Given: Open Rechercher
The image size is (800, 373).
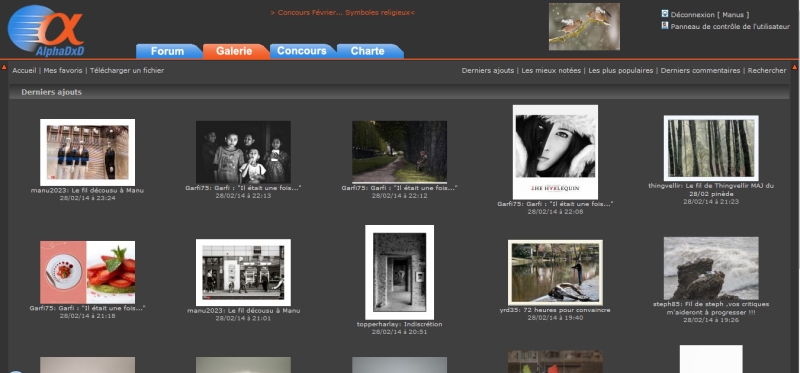Looking at the screenshot, I should 767,70.
